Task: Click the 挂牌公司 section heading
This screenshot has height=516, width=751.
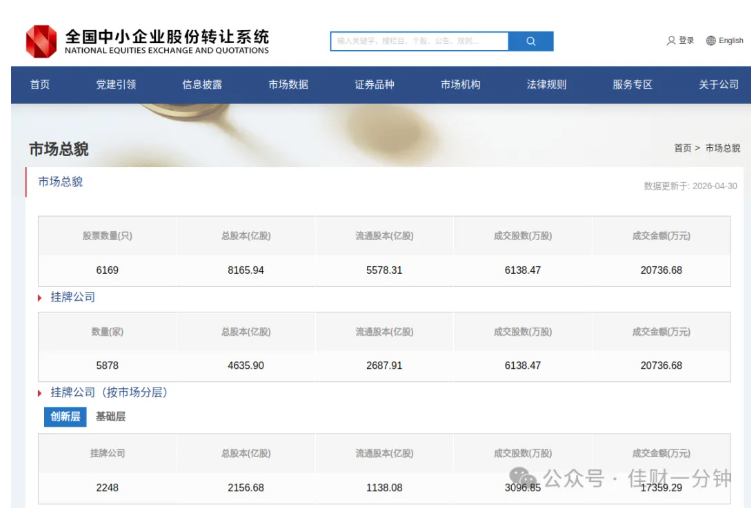Action: [x=73, y=297]
